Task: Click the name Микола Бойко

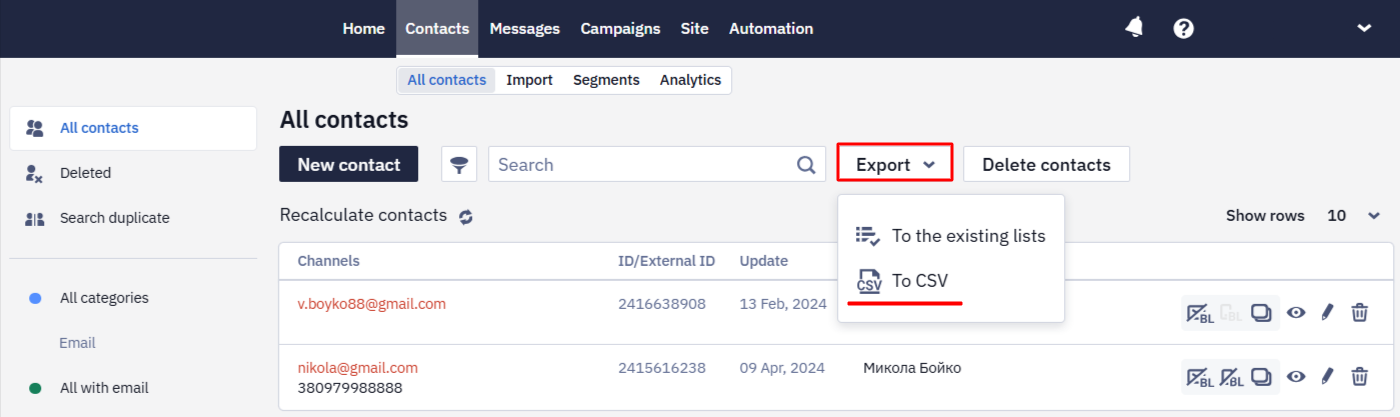Action: tap(912, 368)
